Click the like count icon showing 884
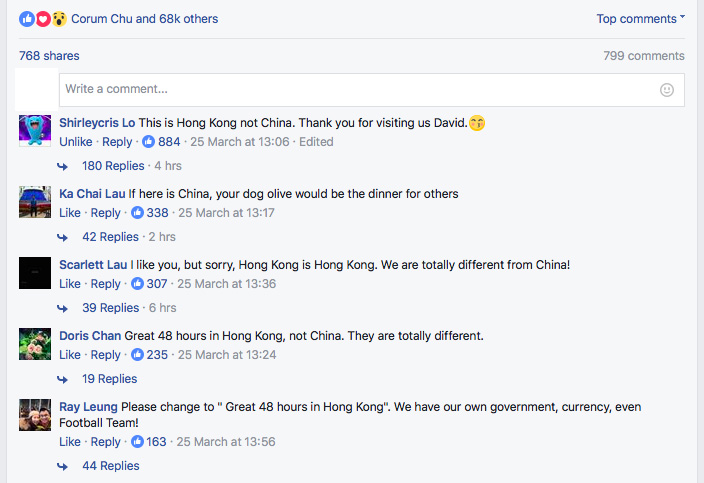The height and width of the screenshot is (483, 704). pyautogui.click(x=148, y=142)
